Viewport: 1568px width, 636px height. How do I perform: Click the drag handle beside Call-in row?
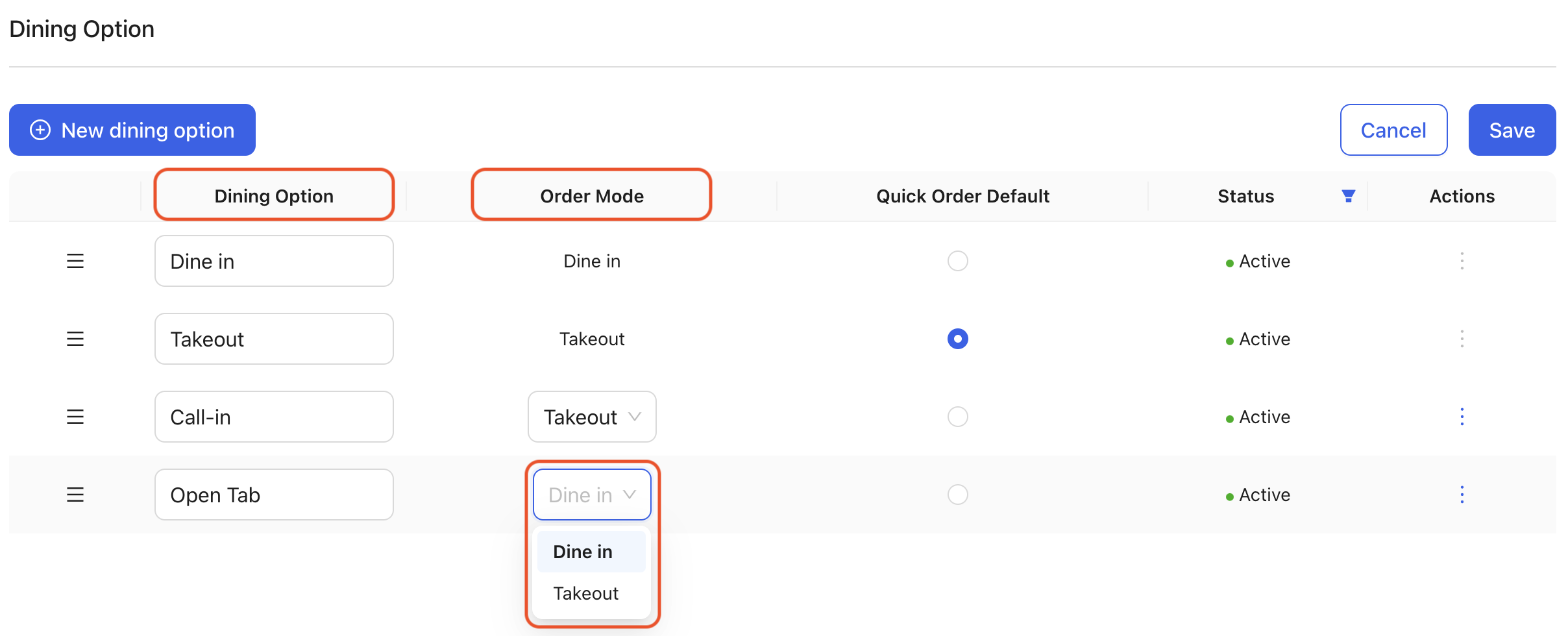pyautogui.click(x=75, y=417)
